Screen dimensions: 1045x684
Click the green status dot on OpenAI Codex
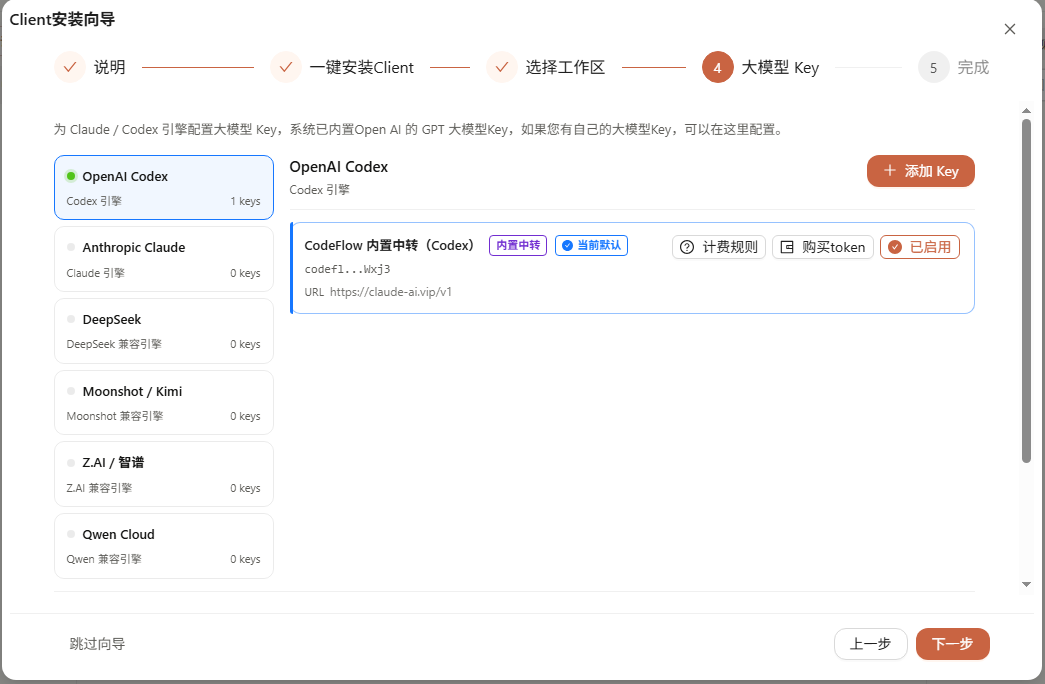coord(71,176)
